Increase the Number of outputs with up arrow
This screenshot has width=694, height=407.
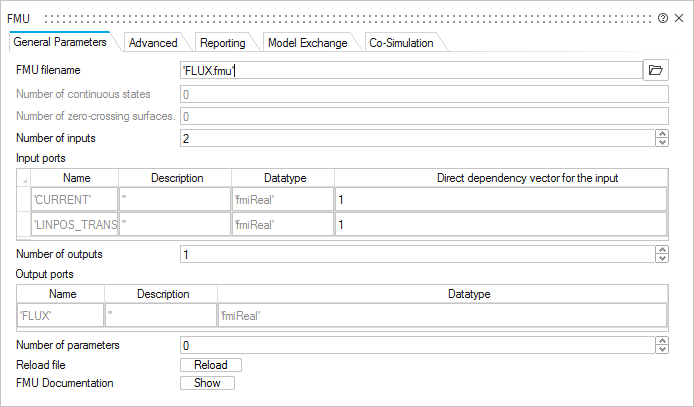click(x=662, y=250)
